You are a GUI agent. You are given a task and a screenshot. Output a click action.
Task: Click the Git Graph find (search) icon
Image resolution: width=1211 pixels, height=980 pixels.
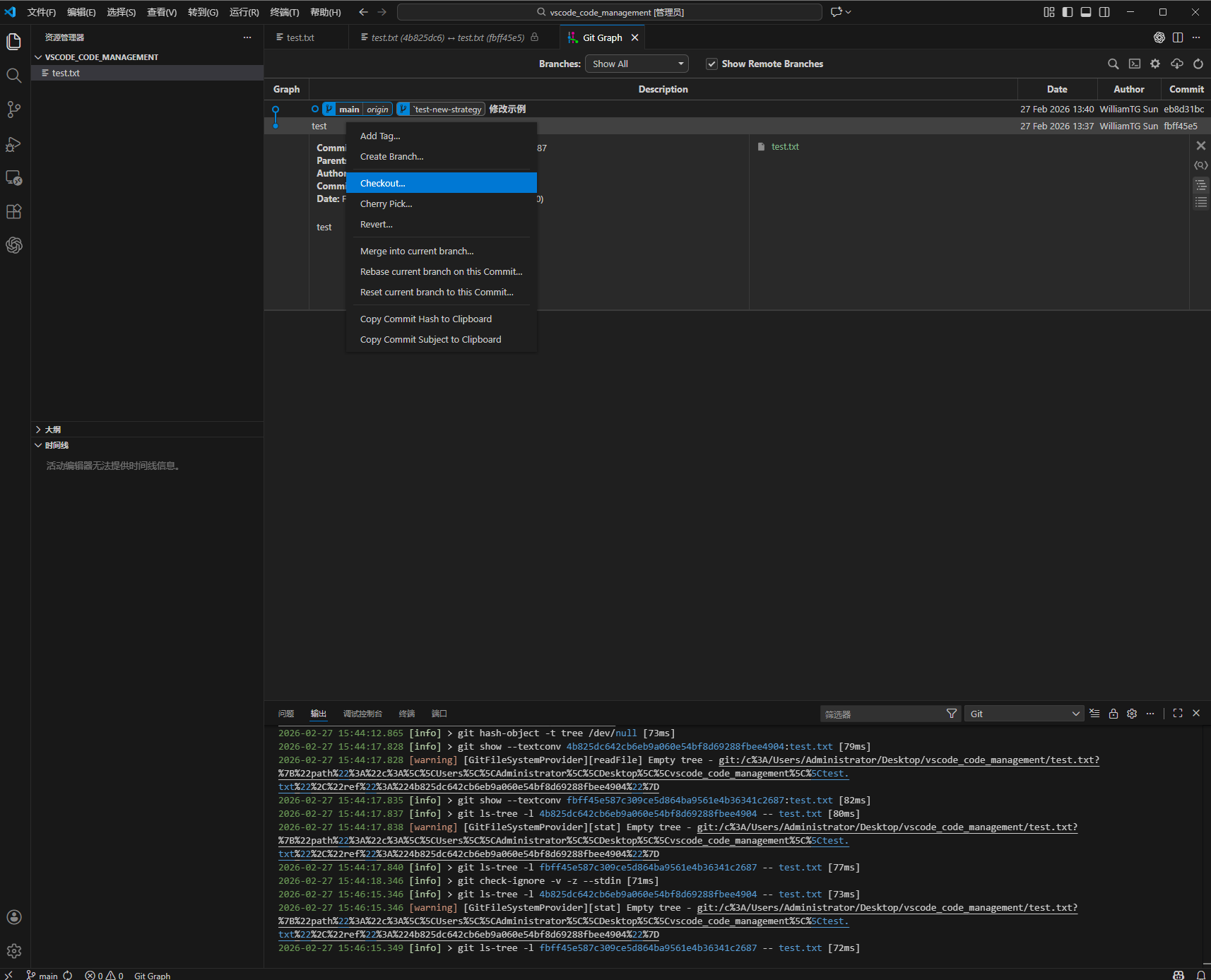(1113, 64)
